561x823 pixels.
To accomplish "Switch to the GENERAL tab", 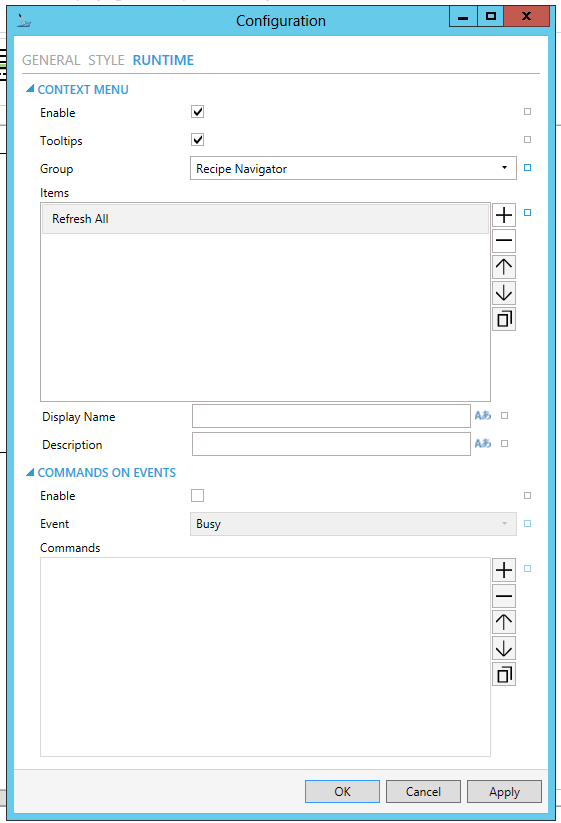I will pos(51,60).
